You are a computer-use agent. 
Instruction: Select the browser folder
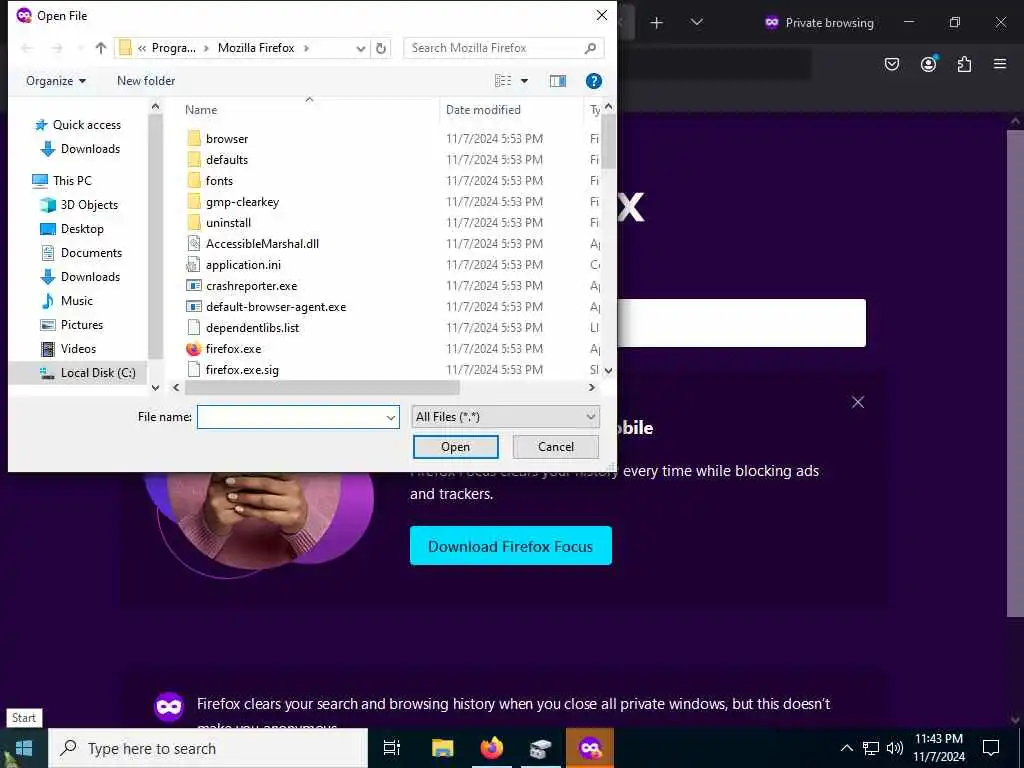click(x=227, y=138)
